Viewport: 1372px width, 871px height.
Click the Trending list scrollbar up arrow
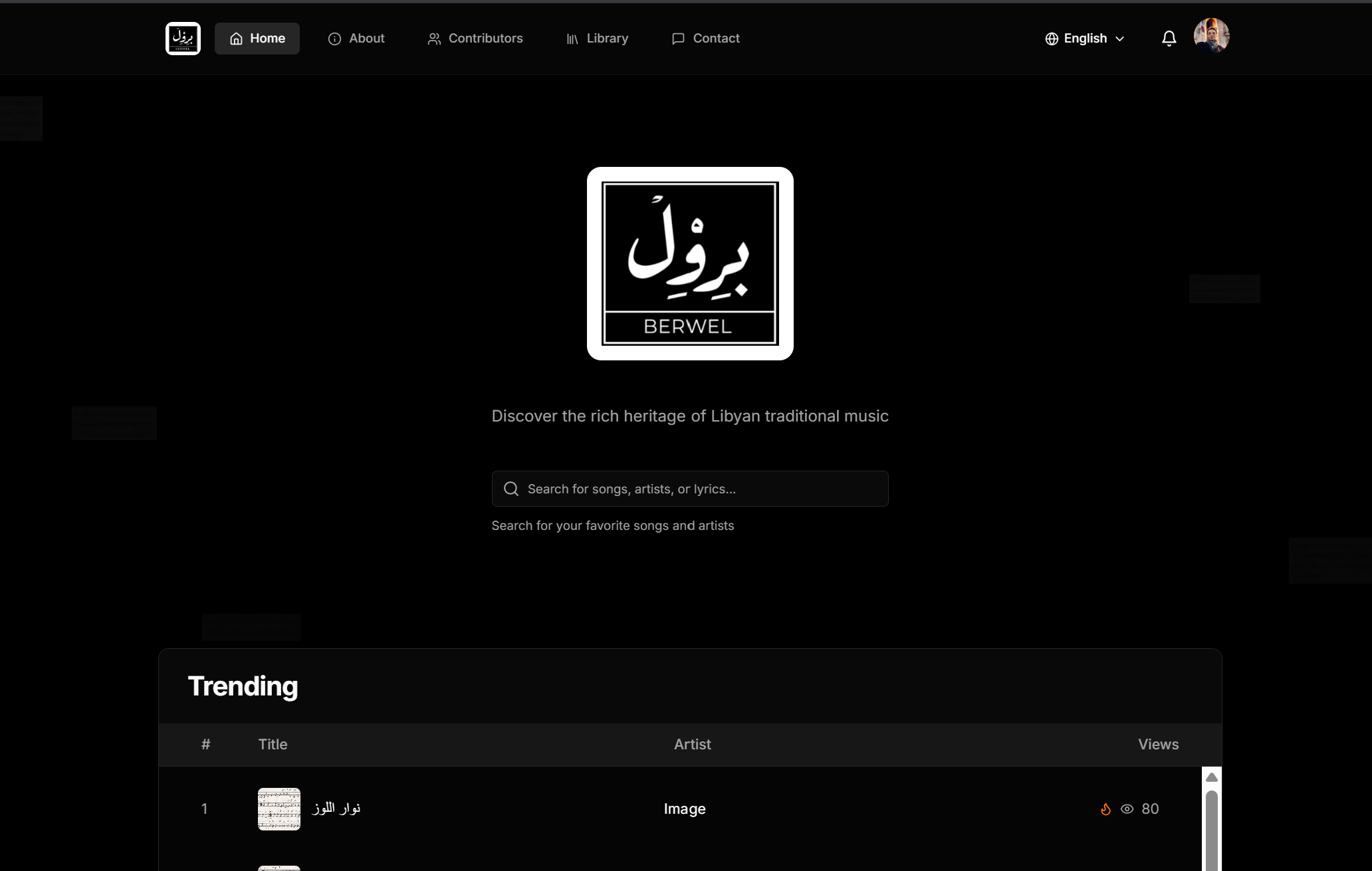[1211, 777]
